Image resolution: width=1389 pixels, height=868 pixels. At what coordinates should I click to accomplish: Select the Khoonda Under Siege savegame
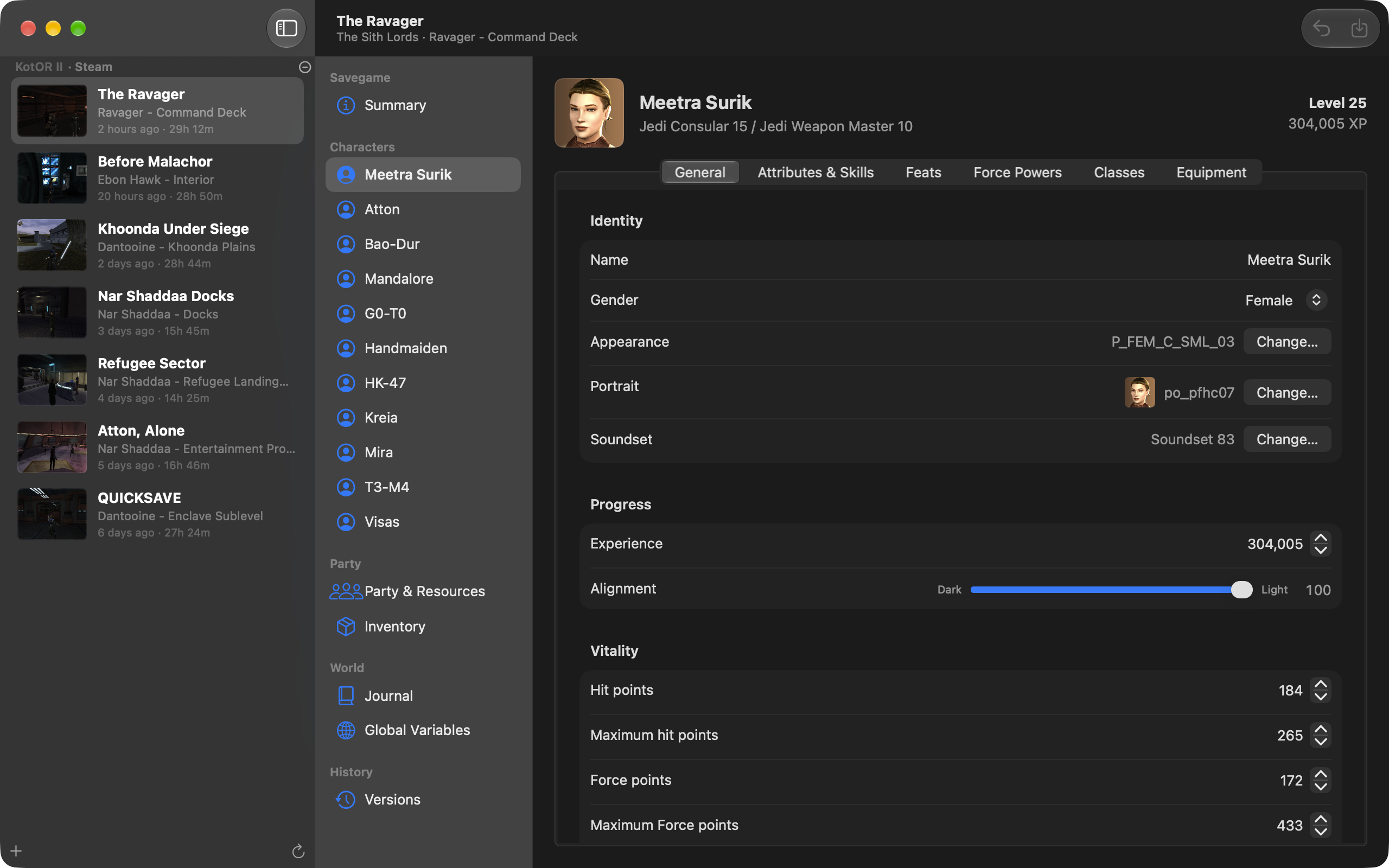click(157, 245)
